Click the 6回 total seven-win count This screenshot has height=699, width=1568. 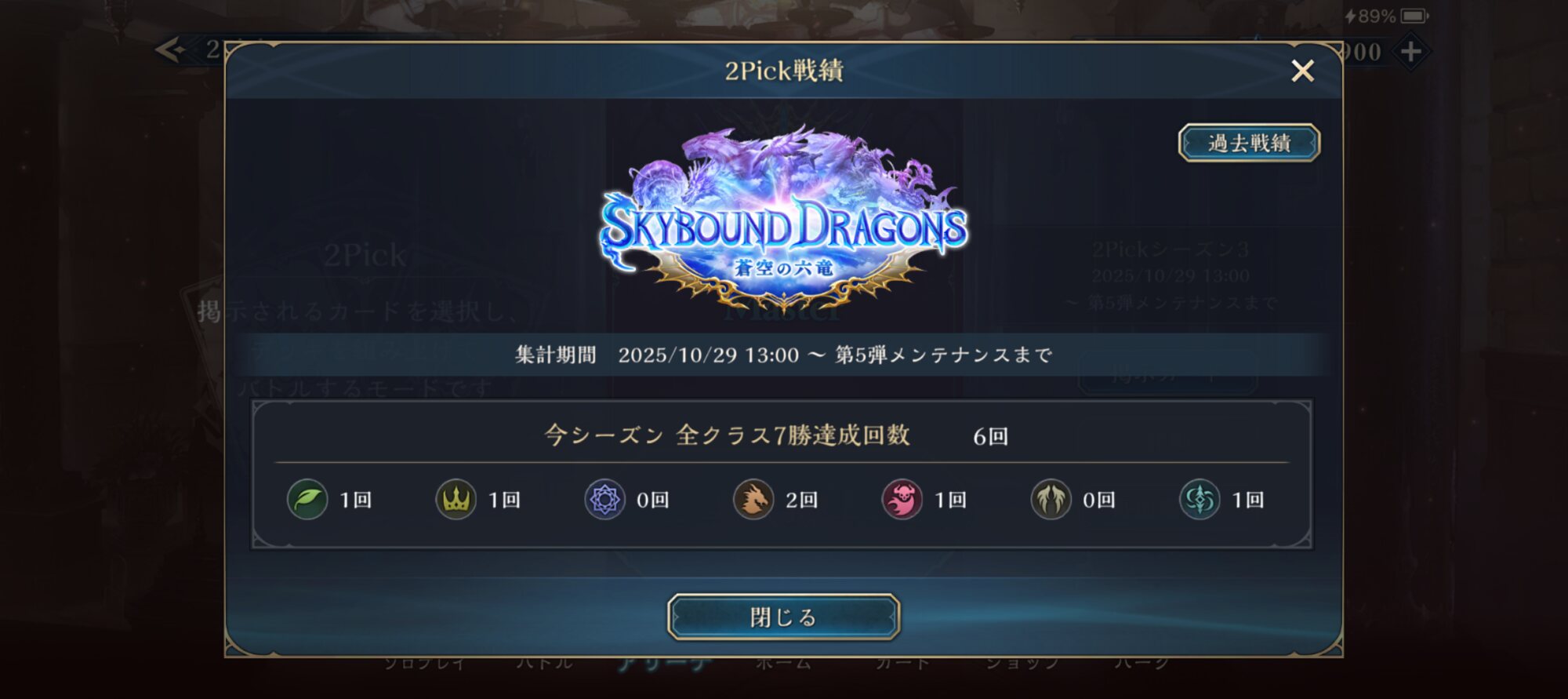coord(990,436)
